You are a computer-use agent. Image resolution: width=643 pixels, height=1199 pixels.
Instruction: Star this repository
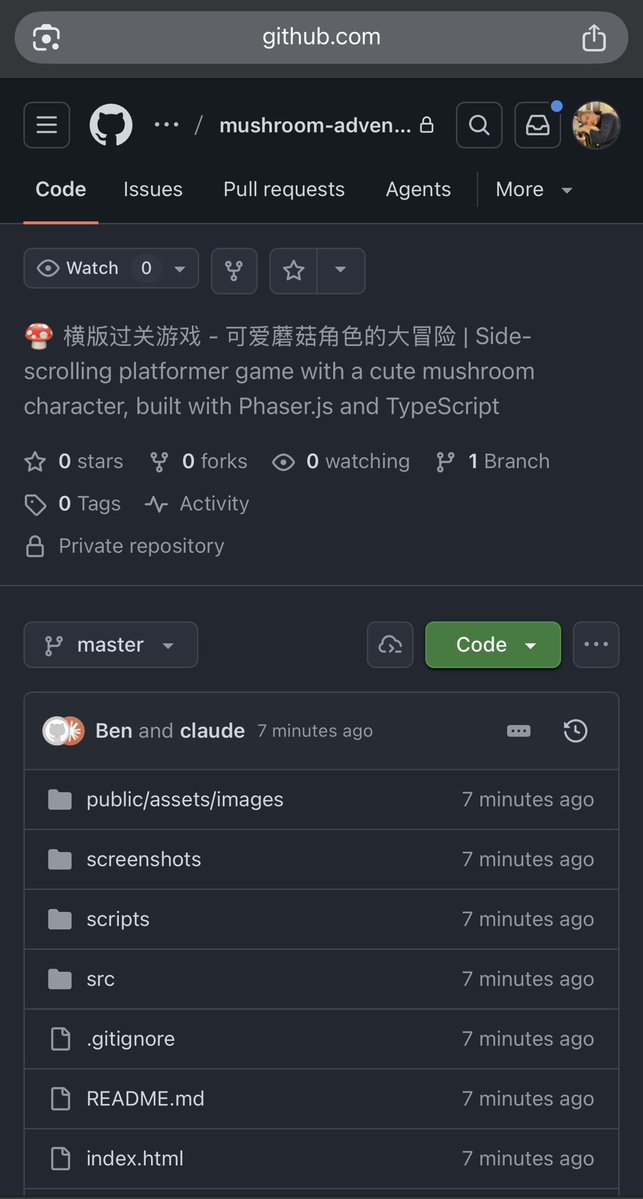pyautogui.click(x=294, y=270)
